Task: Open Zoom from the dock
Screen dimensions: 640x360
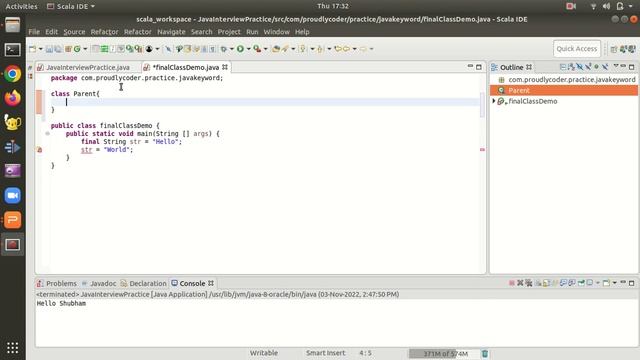Action: [13, 196]
